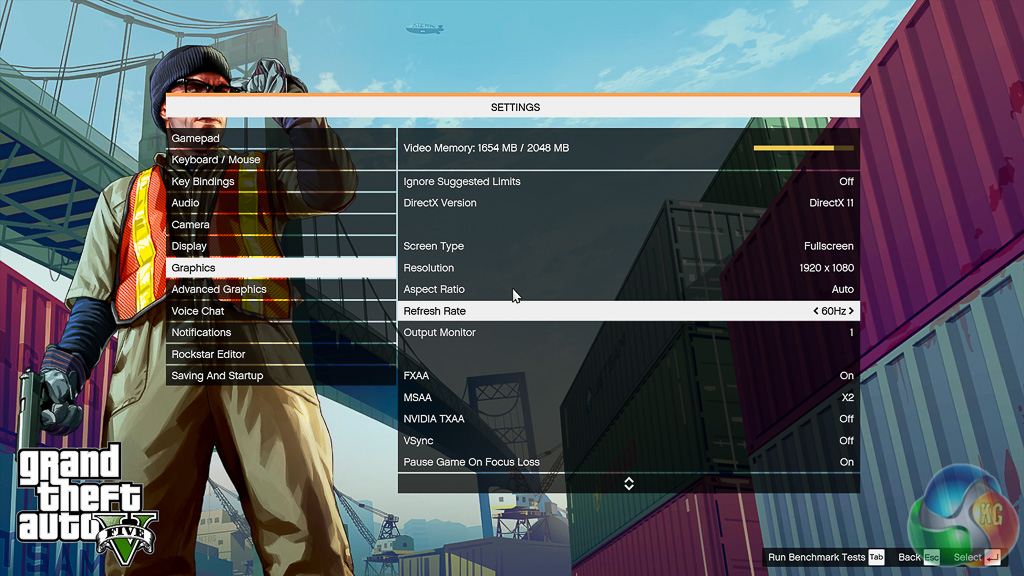Change the Resolution 1920 x 1080 option
Viewport: 1024px width, 576px height.
coord(628,268)
